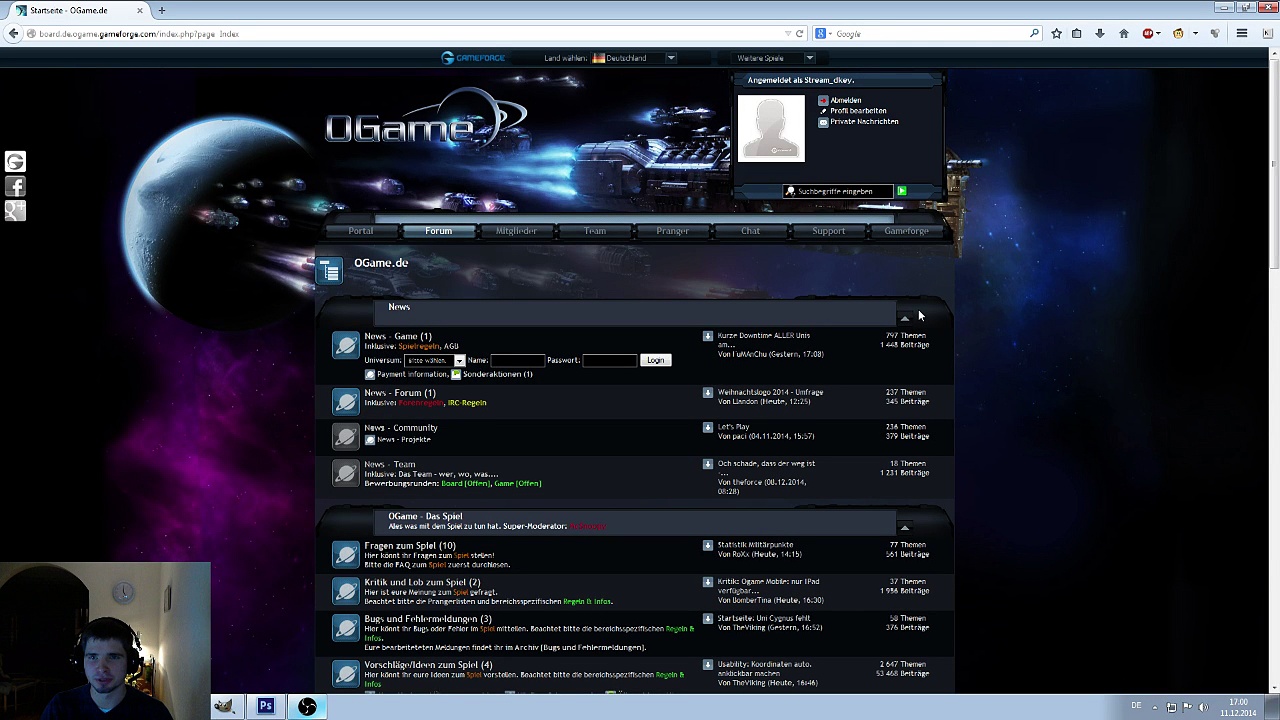
Task: Open Photoshop from the taskbar
Action: (x=266, y=706)
